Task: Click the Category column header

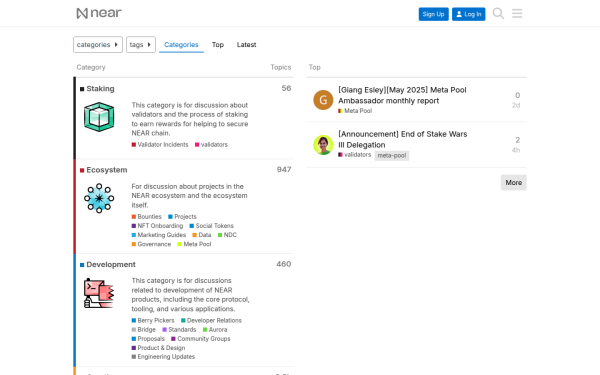Action: click(x=91, y=67)
